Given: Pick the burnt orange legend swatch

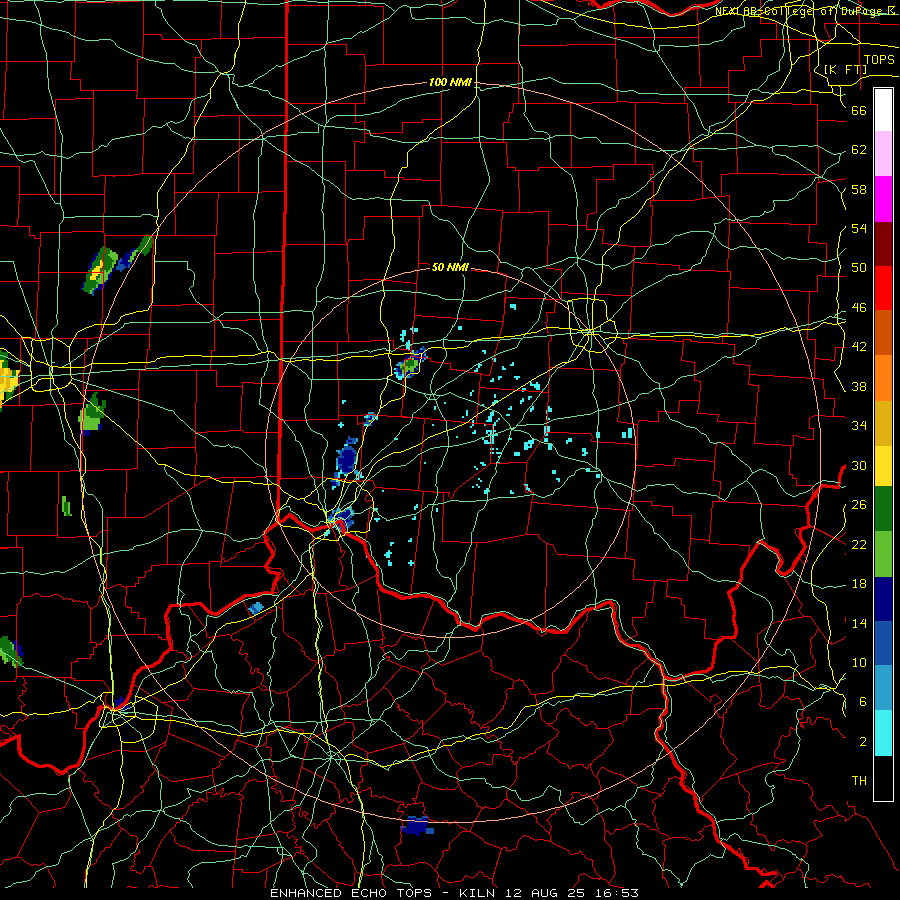Looking at the screenshot, I should (x=883, y=333).
